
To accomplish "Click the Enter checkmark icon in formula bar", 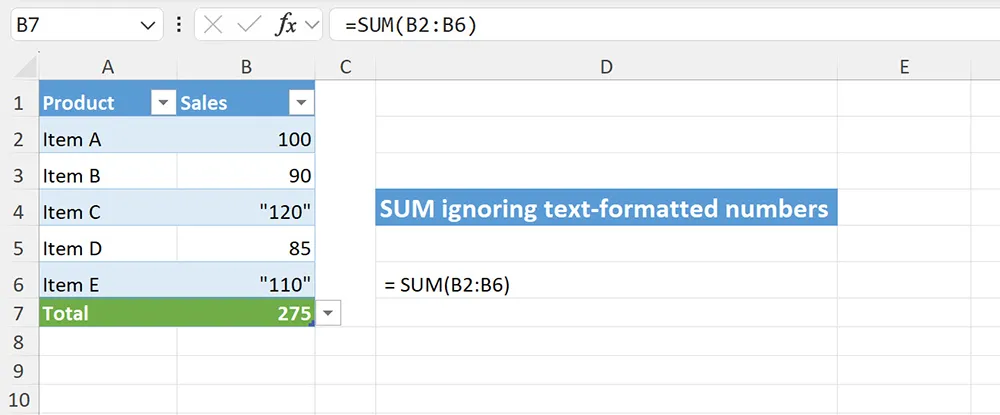I will coord(248,26).
